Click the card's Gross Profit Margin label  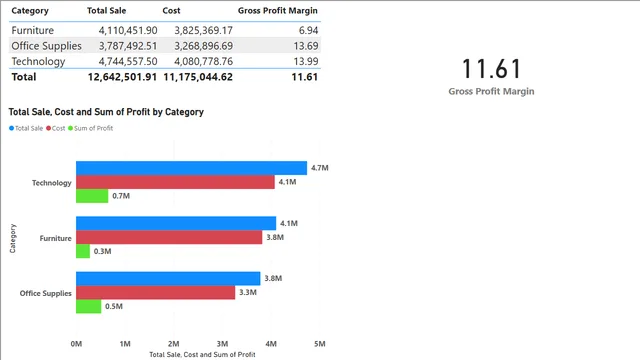pyautogui.click(x=491, y=91)
